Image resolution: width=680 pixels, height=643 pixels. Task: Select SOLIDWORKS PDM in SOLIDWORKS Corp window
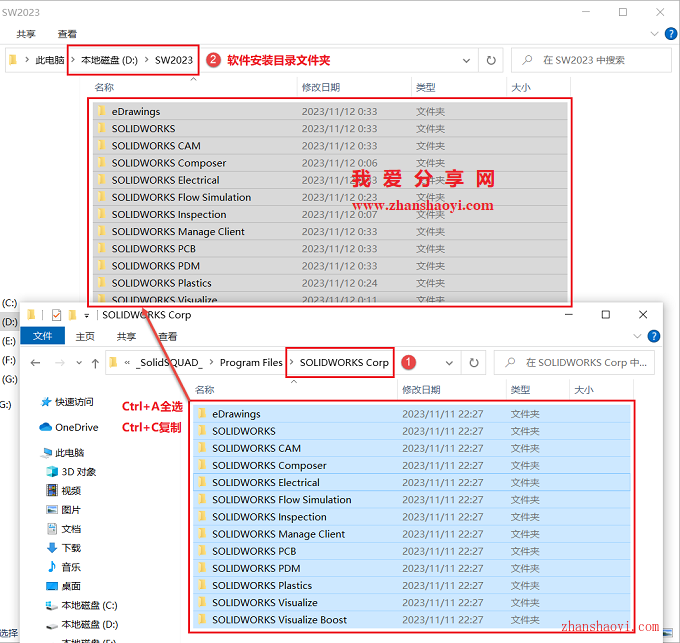coord(412,568)
